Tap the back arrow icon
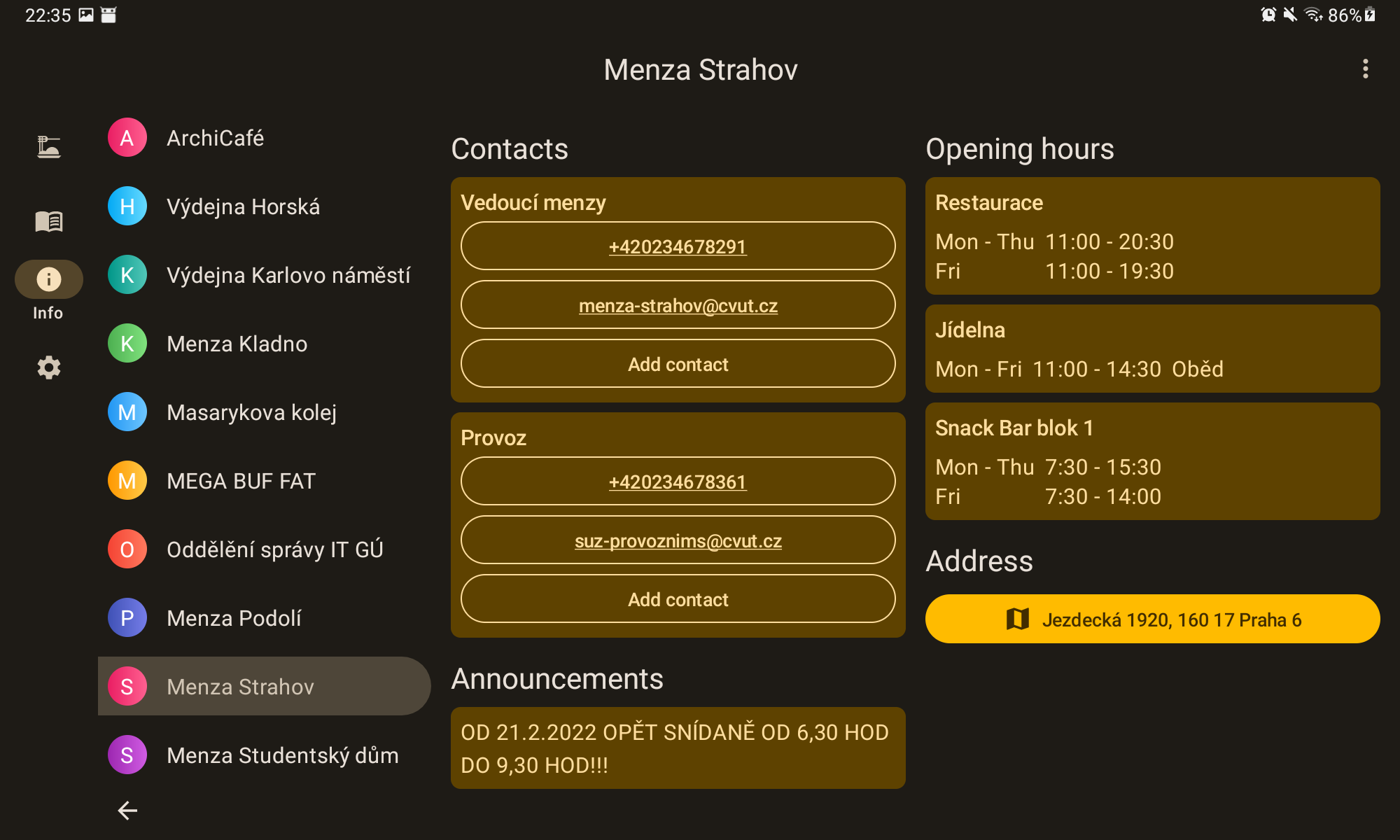The height and width of the screenshot is (840, 1400). click(x=127, y=810)
